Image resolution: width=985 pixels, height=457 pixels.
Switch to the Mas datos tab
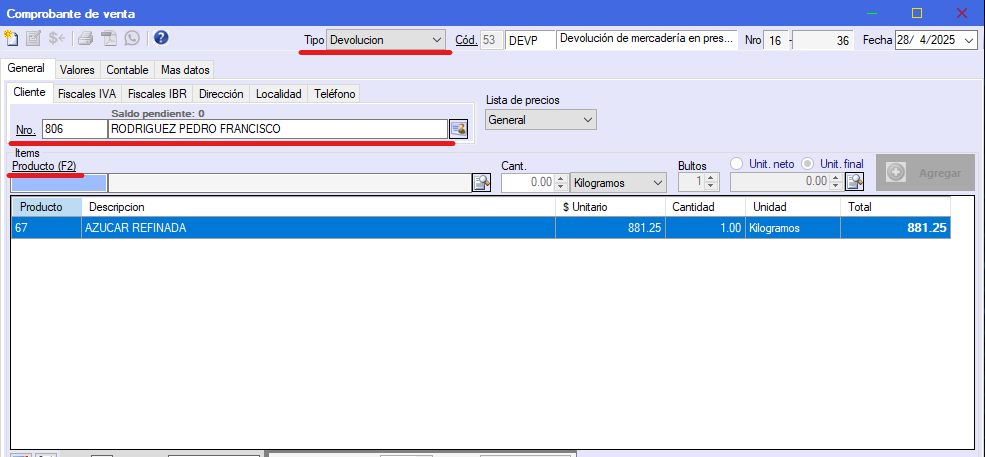(185, 70)
